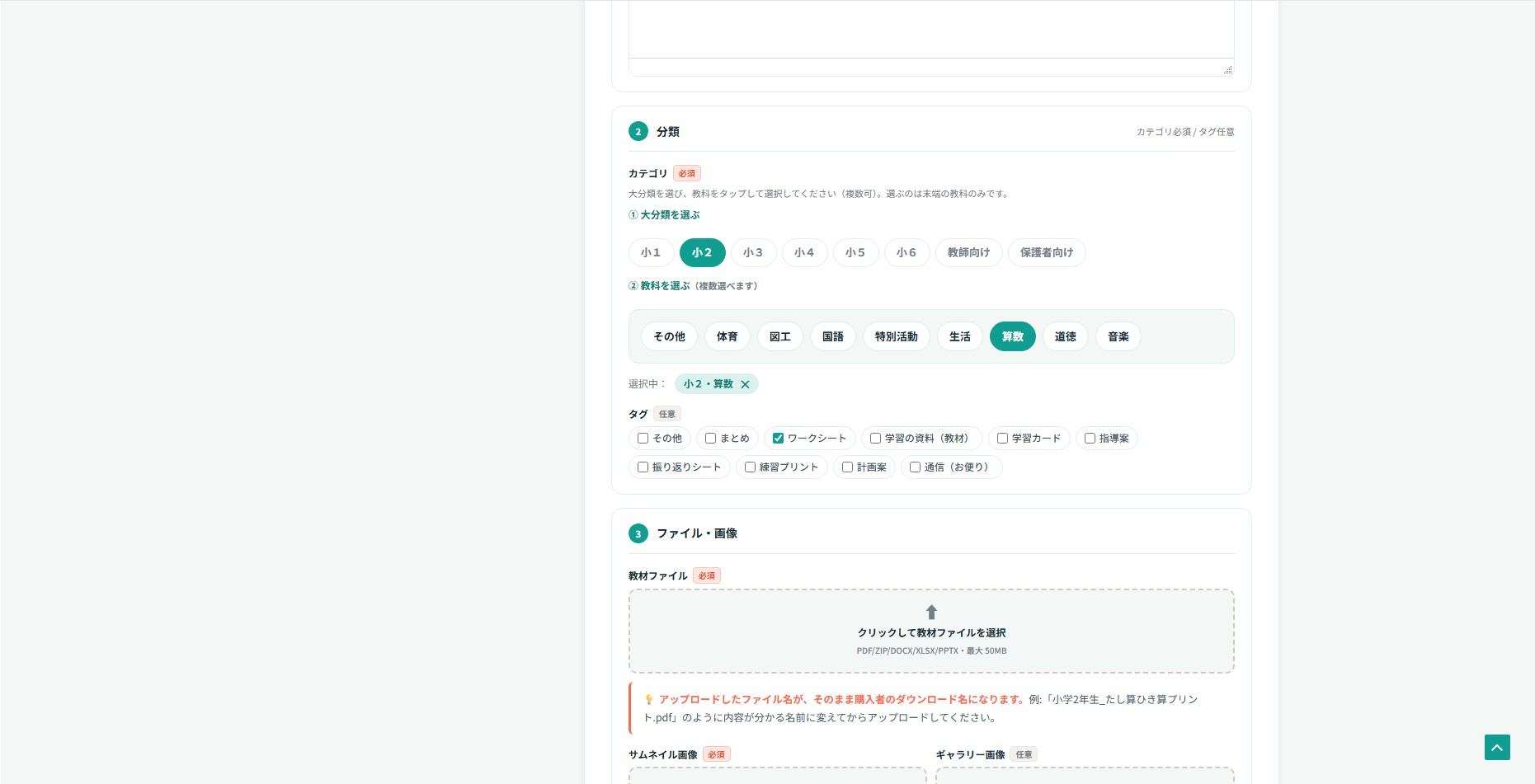The height and width of the screenshot is (784, 1535).
Task: Select the 小2 grade pill
Action: point(702,252)
